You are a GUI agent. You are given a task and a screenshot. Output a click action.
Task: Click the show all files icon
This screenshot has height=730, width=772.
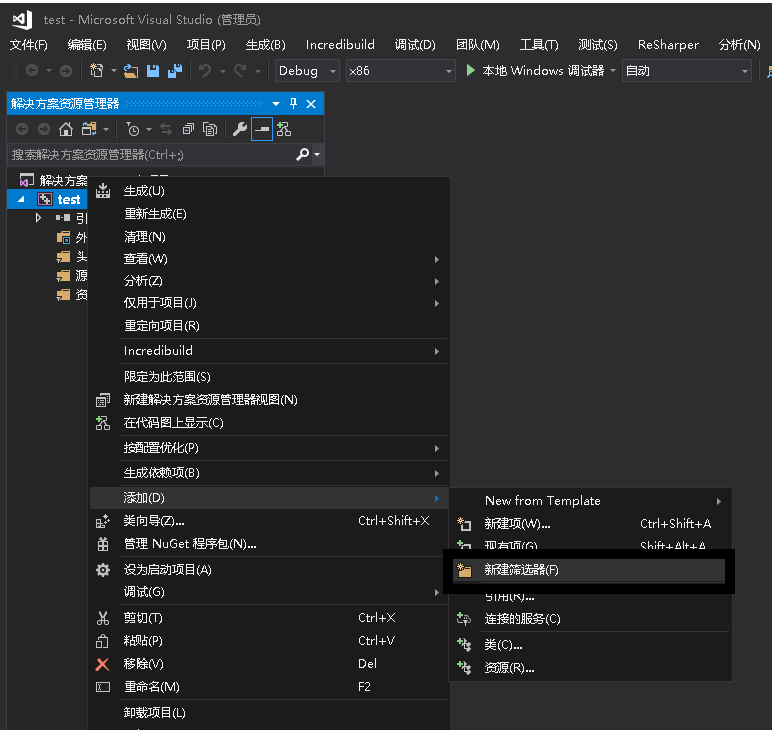click(210, 129)
